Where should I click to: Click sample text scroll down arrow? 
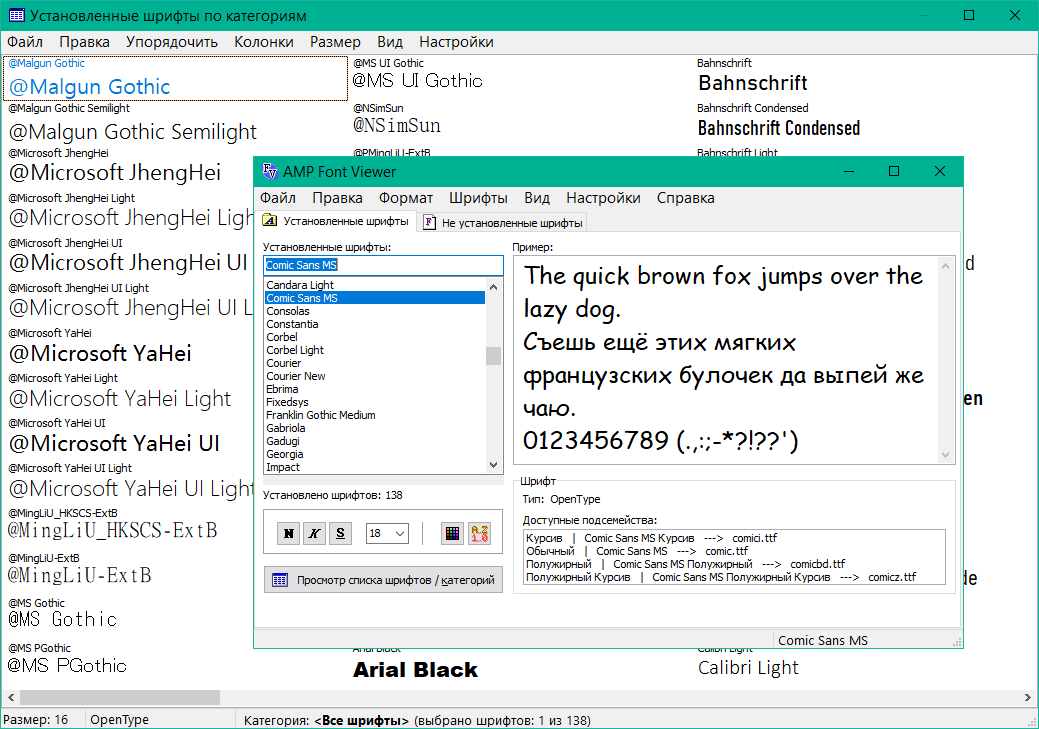946,455
